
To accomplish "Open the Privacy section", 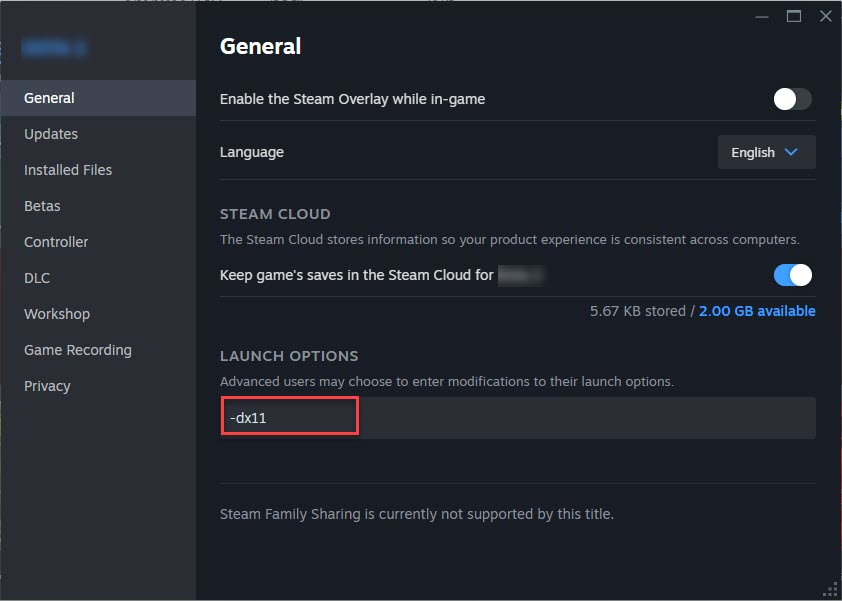I will (47, 386).
